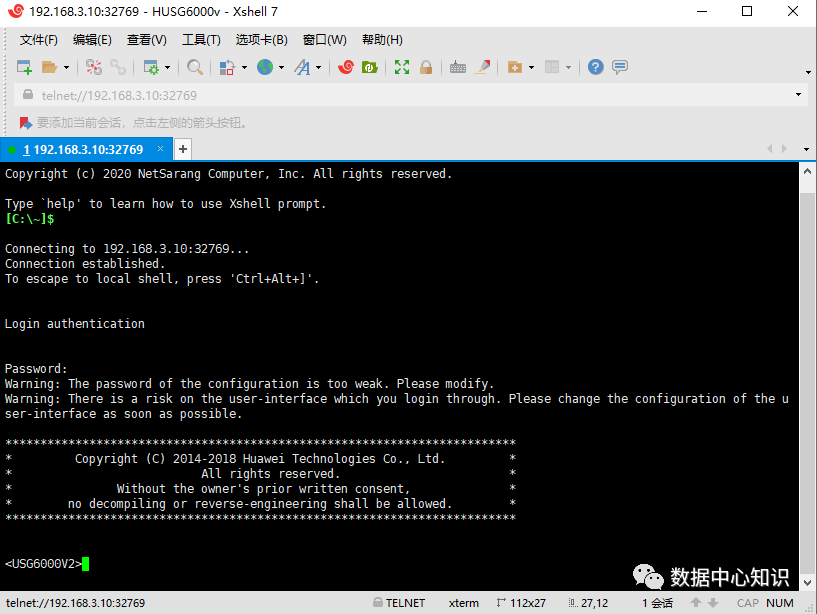Open the tab list dropdown arrow
Viewport: 817px width, 614px height.
(x=806, y=149)
